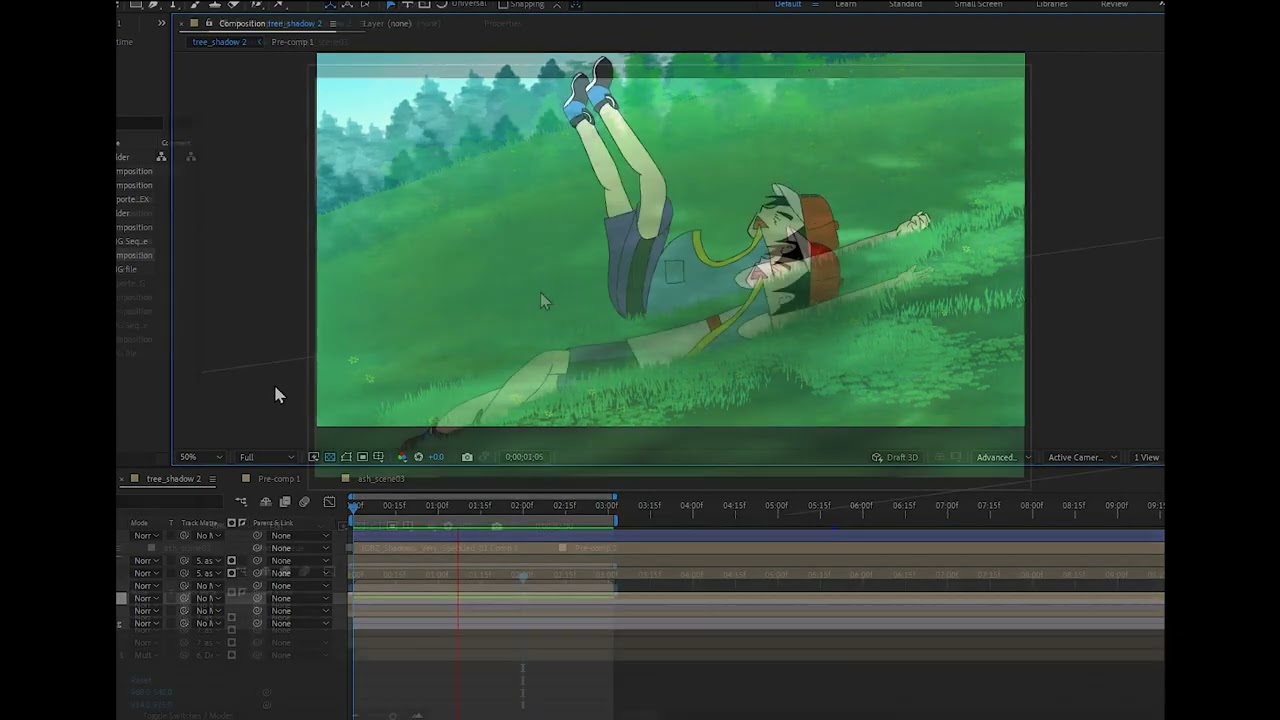Click the timeline layer search field
Viewport: 1280px width, 720px height.
171,502
